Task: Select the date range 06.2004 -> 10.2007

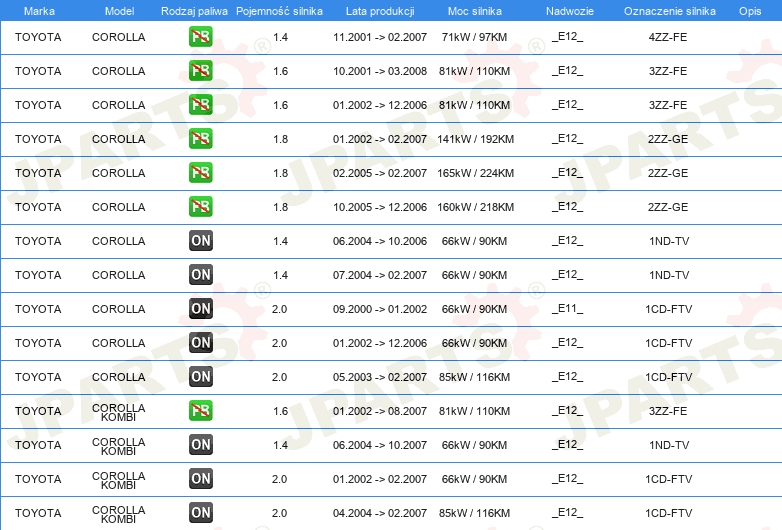Action: click(x=380, y=445)
